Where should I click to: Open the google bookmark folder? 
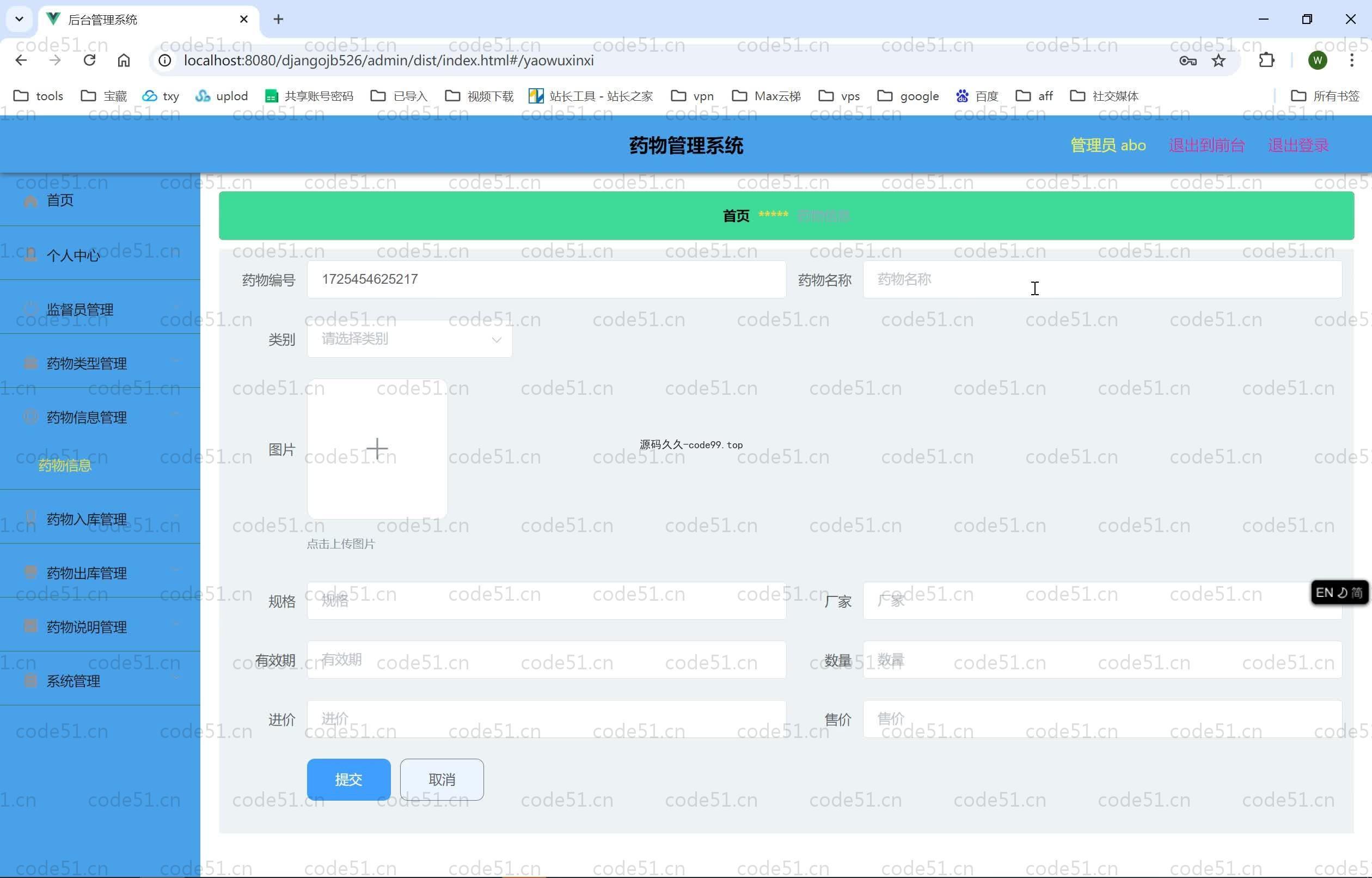908,96
